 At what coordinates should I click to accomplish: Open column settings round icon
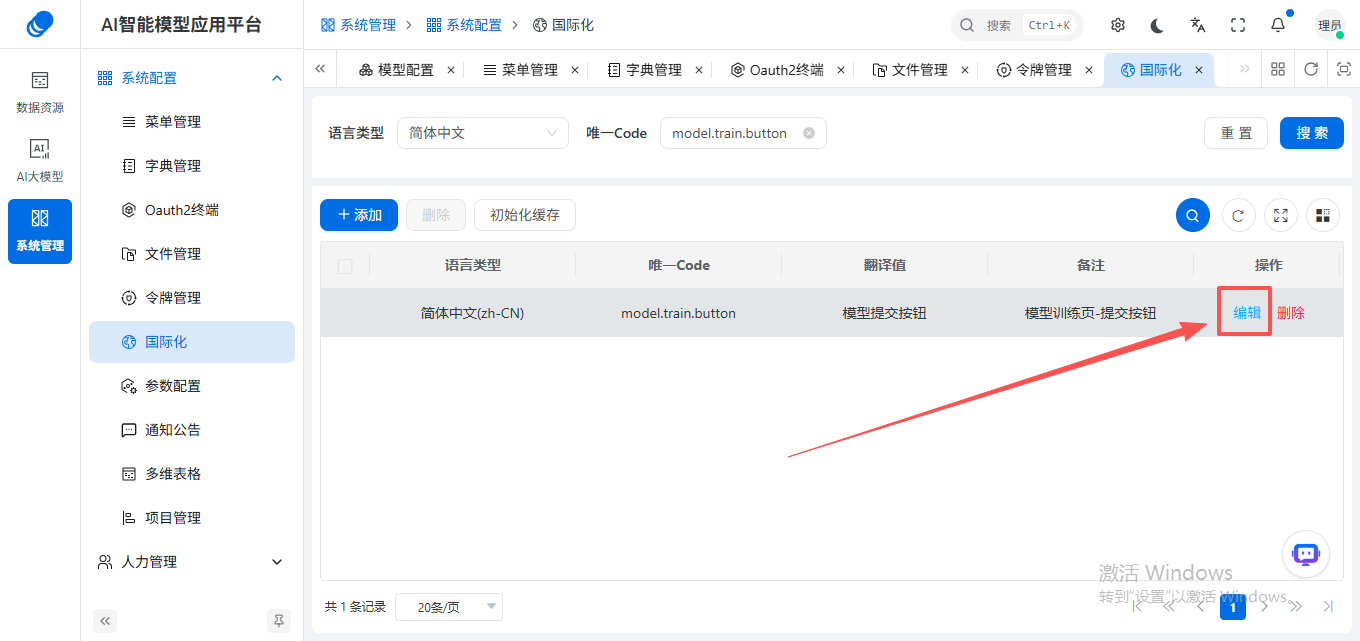(x=1323, y=215)
